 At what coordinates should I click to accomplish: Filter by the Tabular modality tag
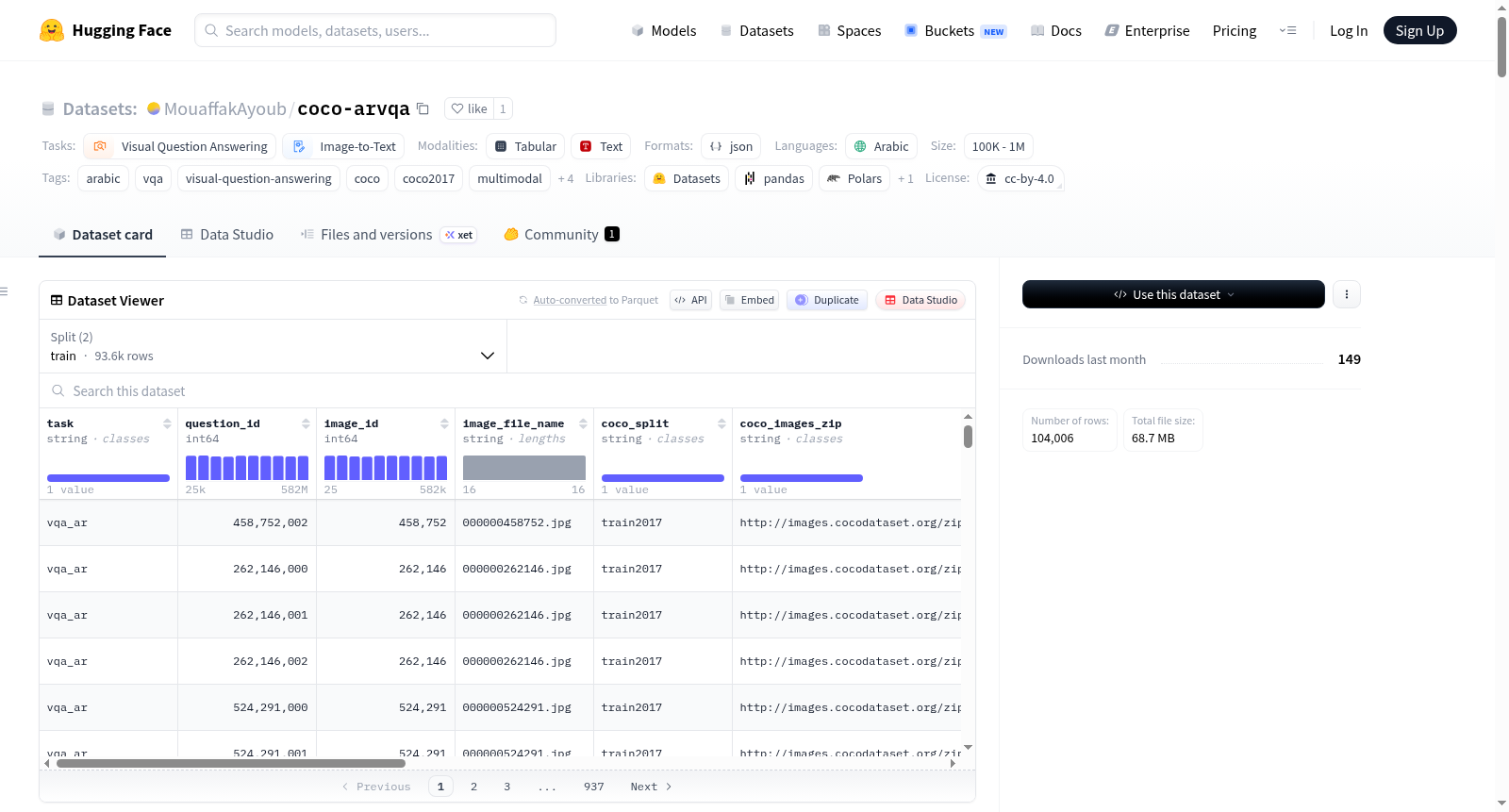pos(525,146)
